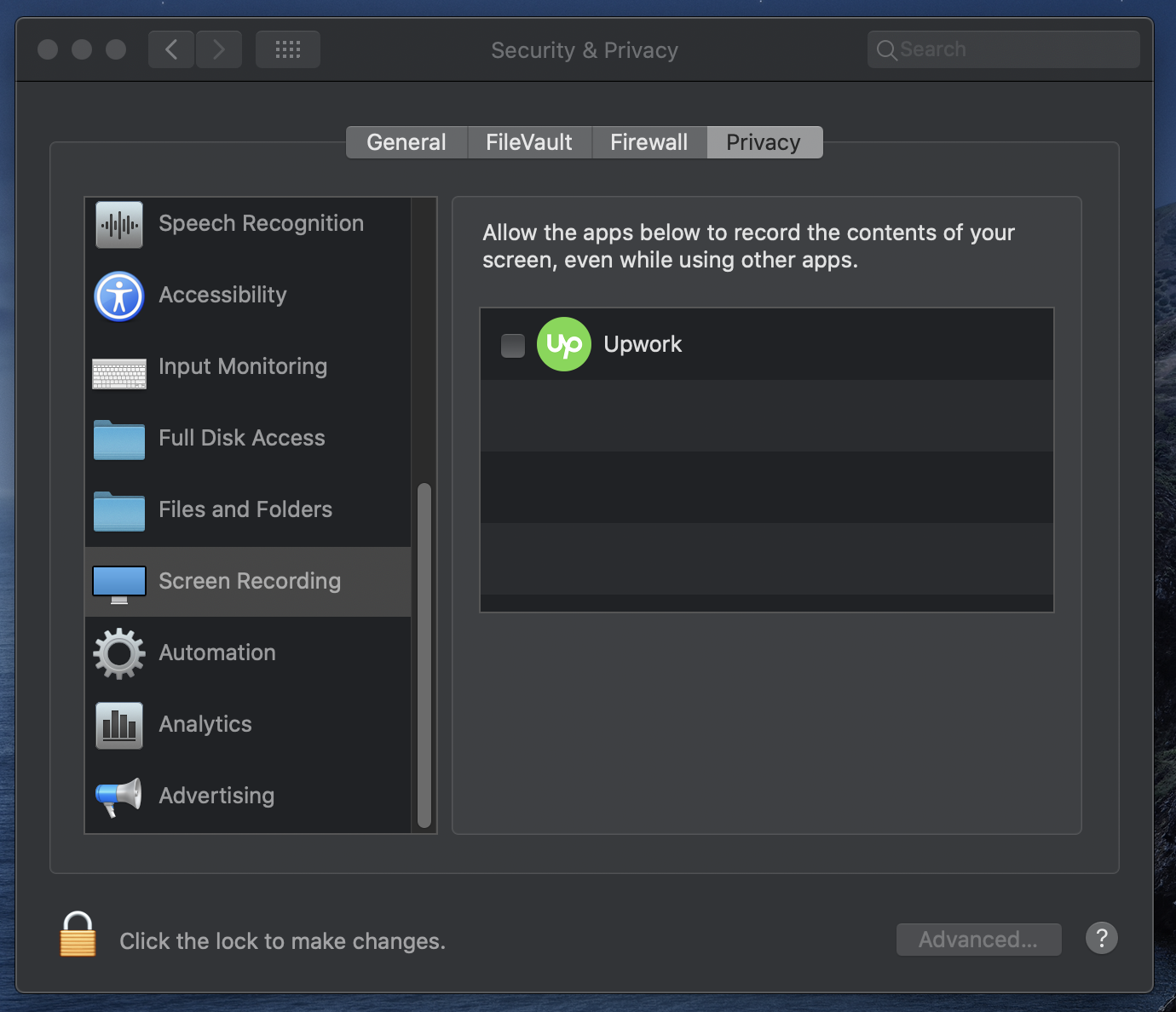Click the Search field in the toolbar
Image resolution: width=1176 pixels, height=1012 pixels.
tap(1004, 49)
